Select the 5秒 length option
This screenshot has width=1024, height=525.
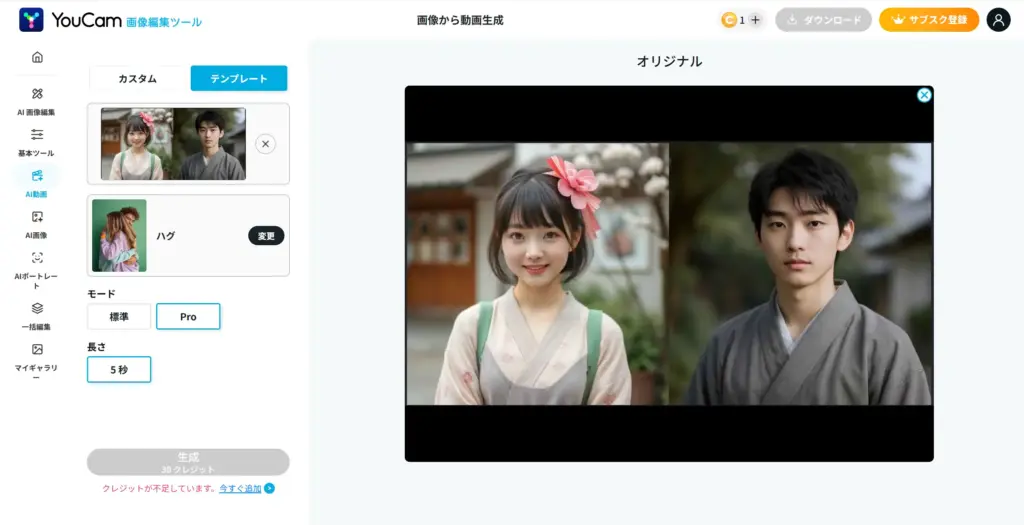119,370
